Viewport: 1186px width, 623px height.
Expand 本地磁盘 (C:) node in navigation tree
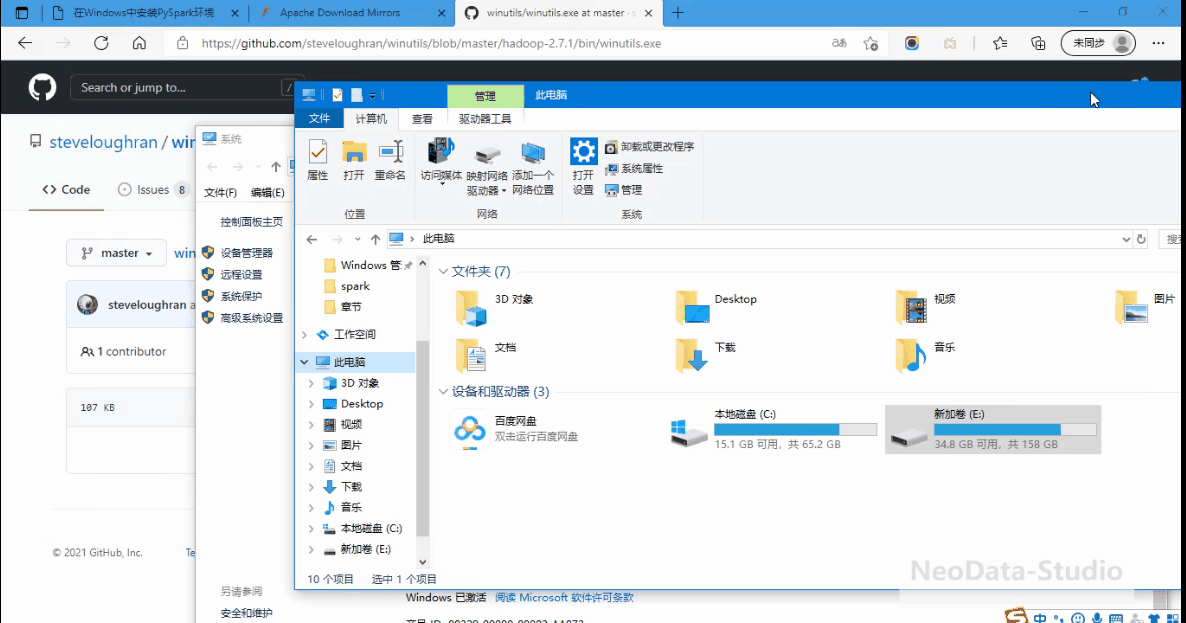[x=311, y=528]
